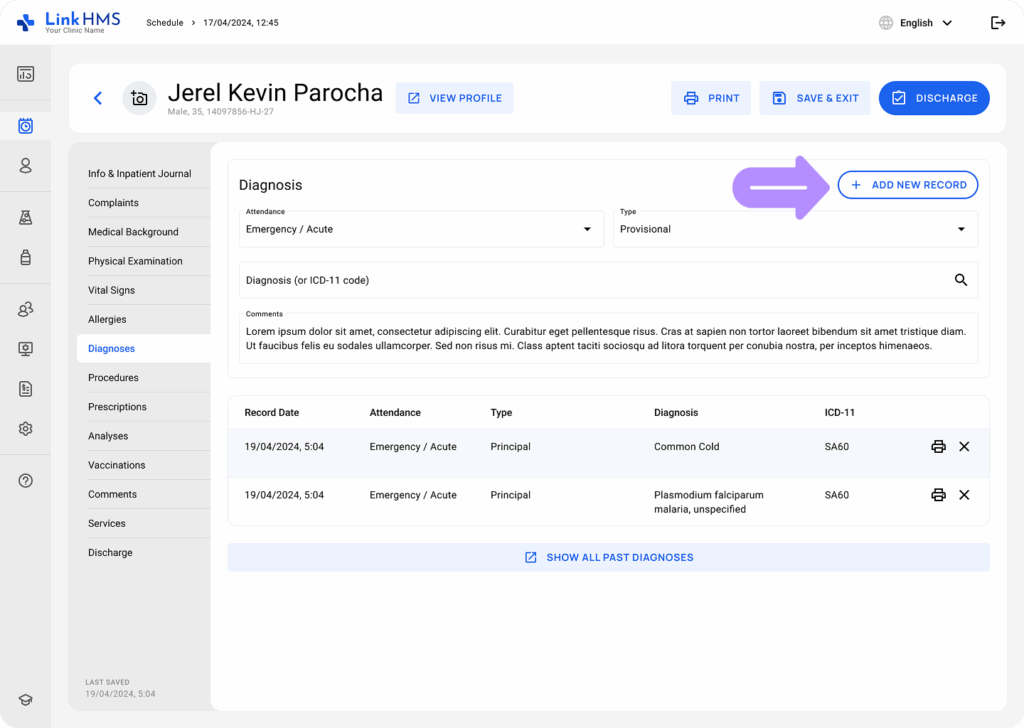The image size is (1024, 728).
Task: Print the Common Cold diagnosis record
Action: click(x=938, y=447)
